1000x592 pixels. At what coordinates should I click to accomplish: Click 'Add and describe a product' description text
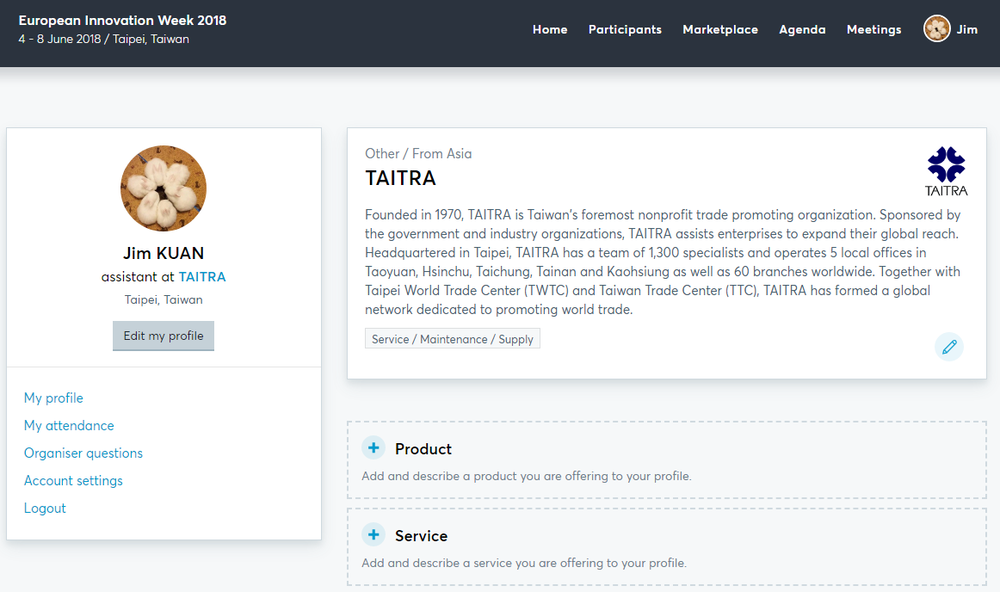click(x=526, y=476)
